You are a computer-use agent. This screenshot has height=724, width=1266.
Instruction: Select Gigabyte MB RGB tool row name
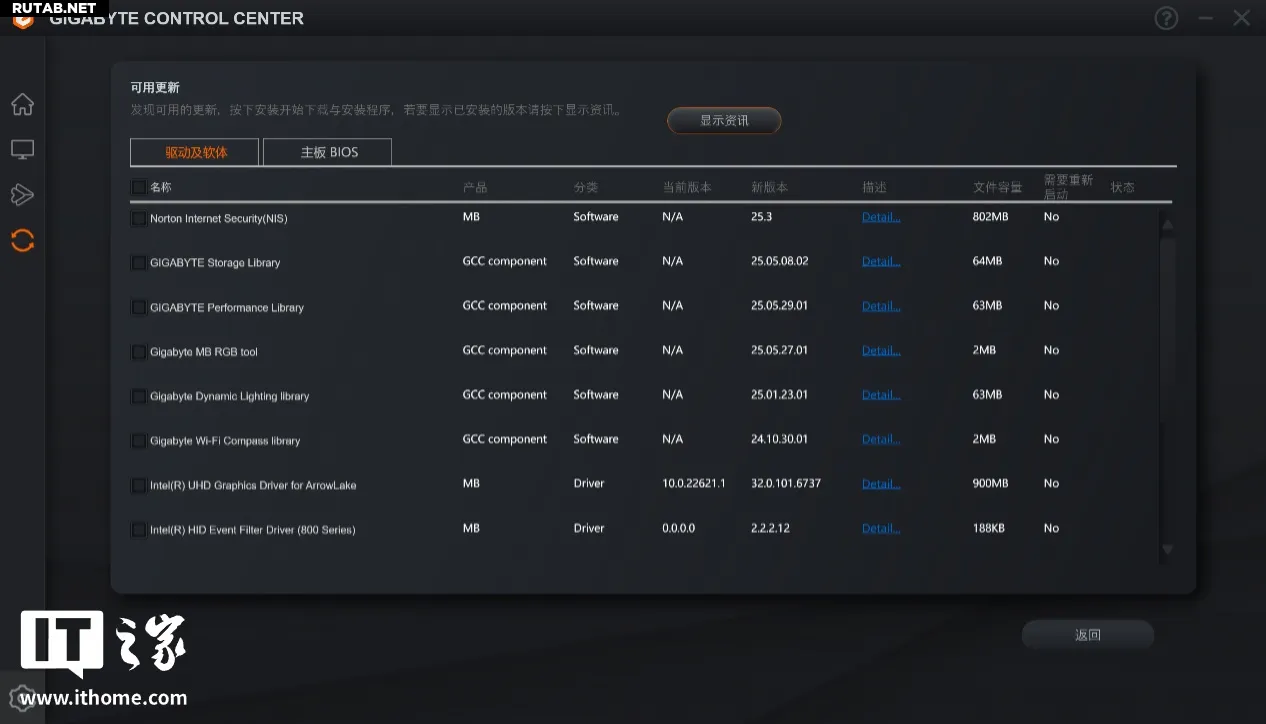point(204,352)
